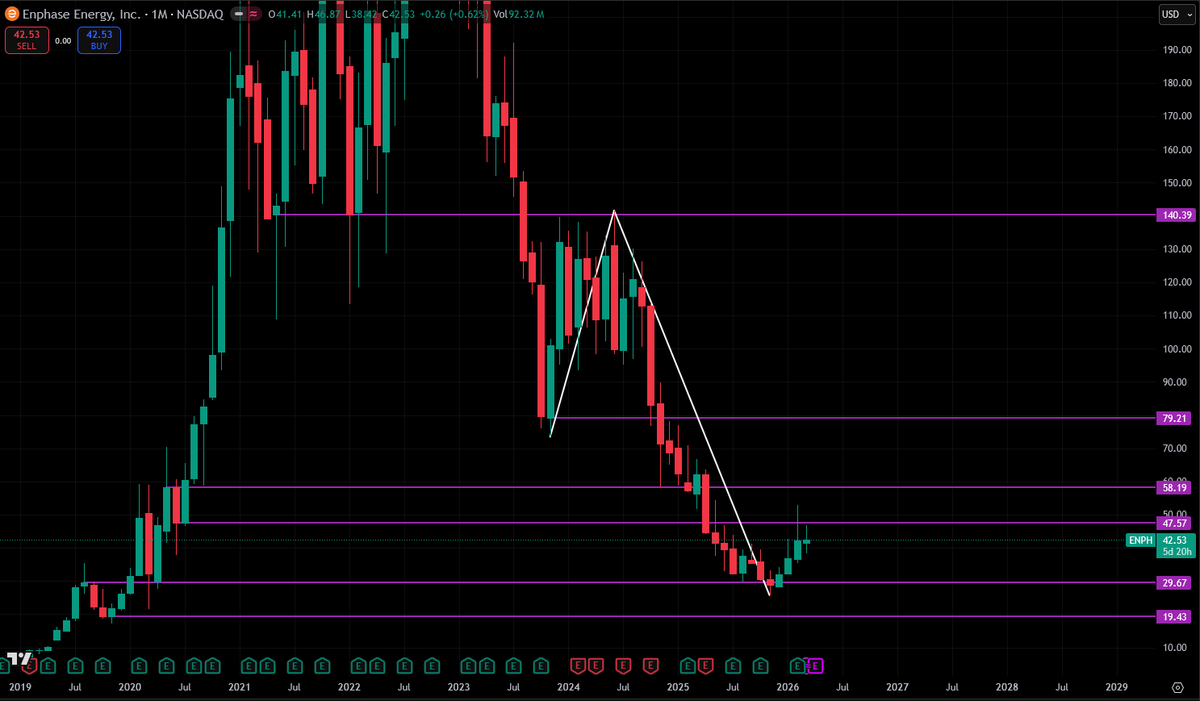The height and width of the screenshot is (701, 1200).
Task: Click the 2028 time axis label
Action: click(x=1007, y=688)
